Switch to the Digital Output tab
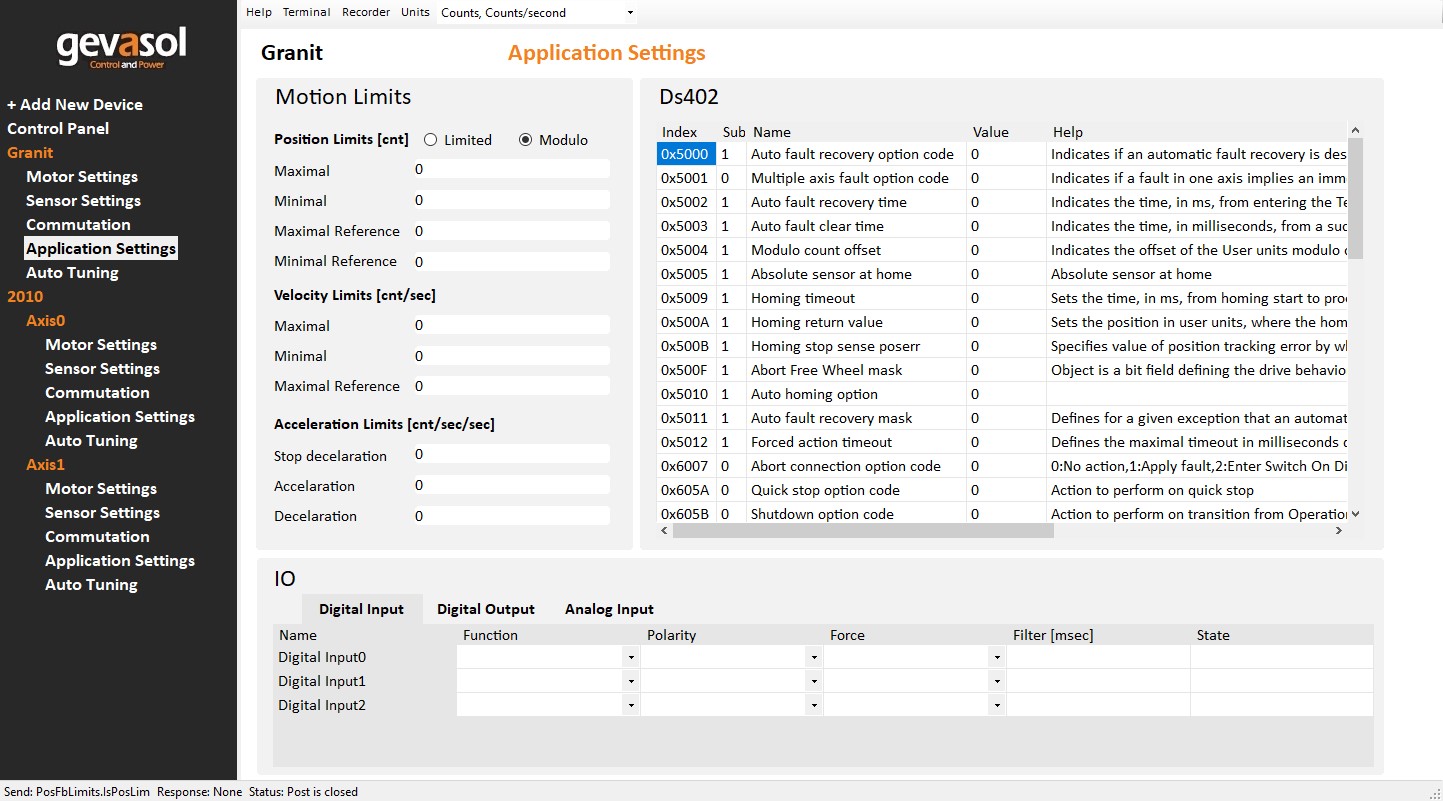 tap(485, 609)
